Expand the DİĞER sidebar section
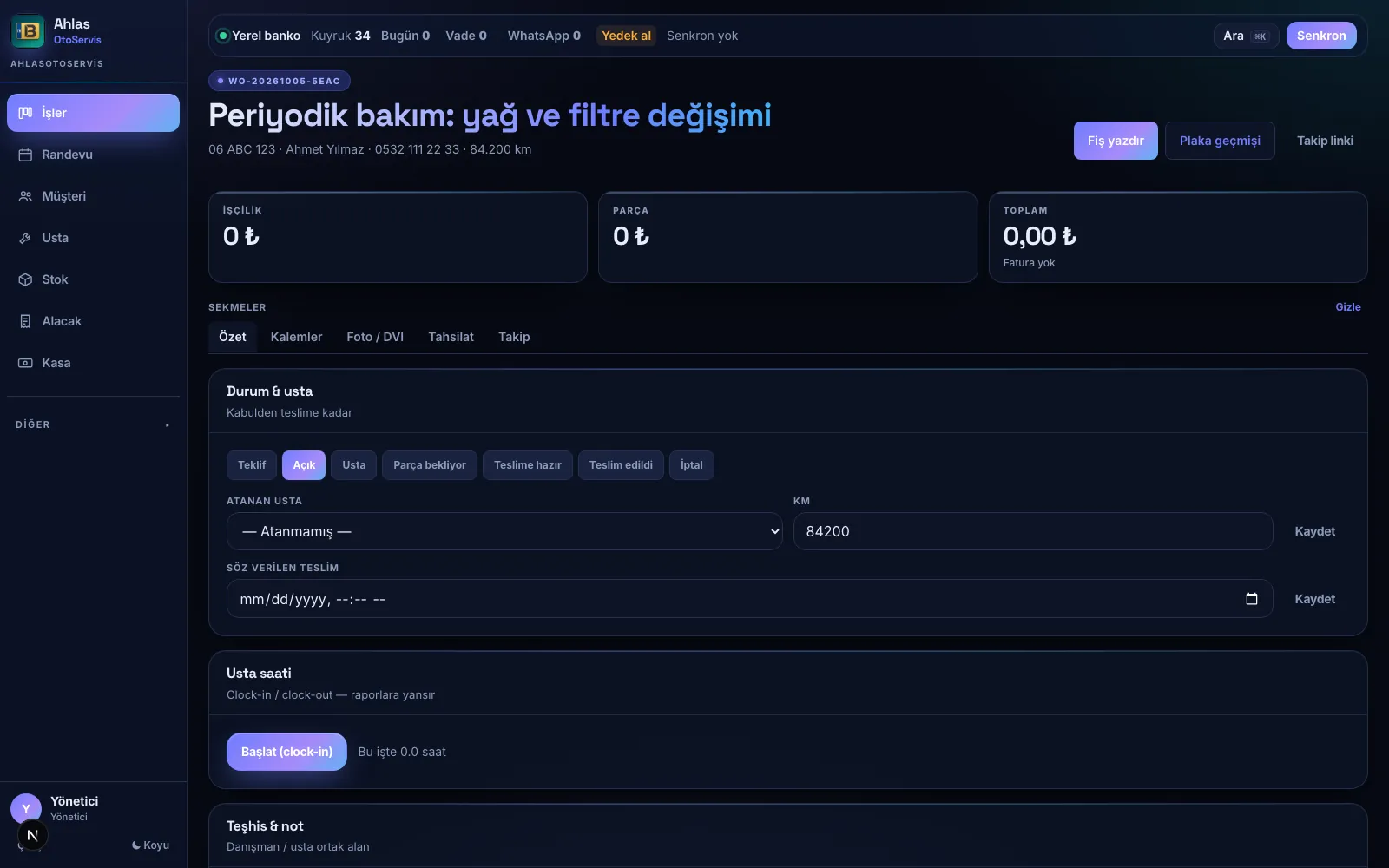The image size is (1389, 868). [x=93, y=424]
